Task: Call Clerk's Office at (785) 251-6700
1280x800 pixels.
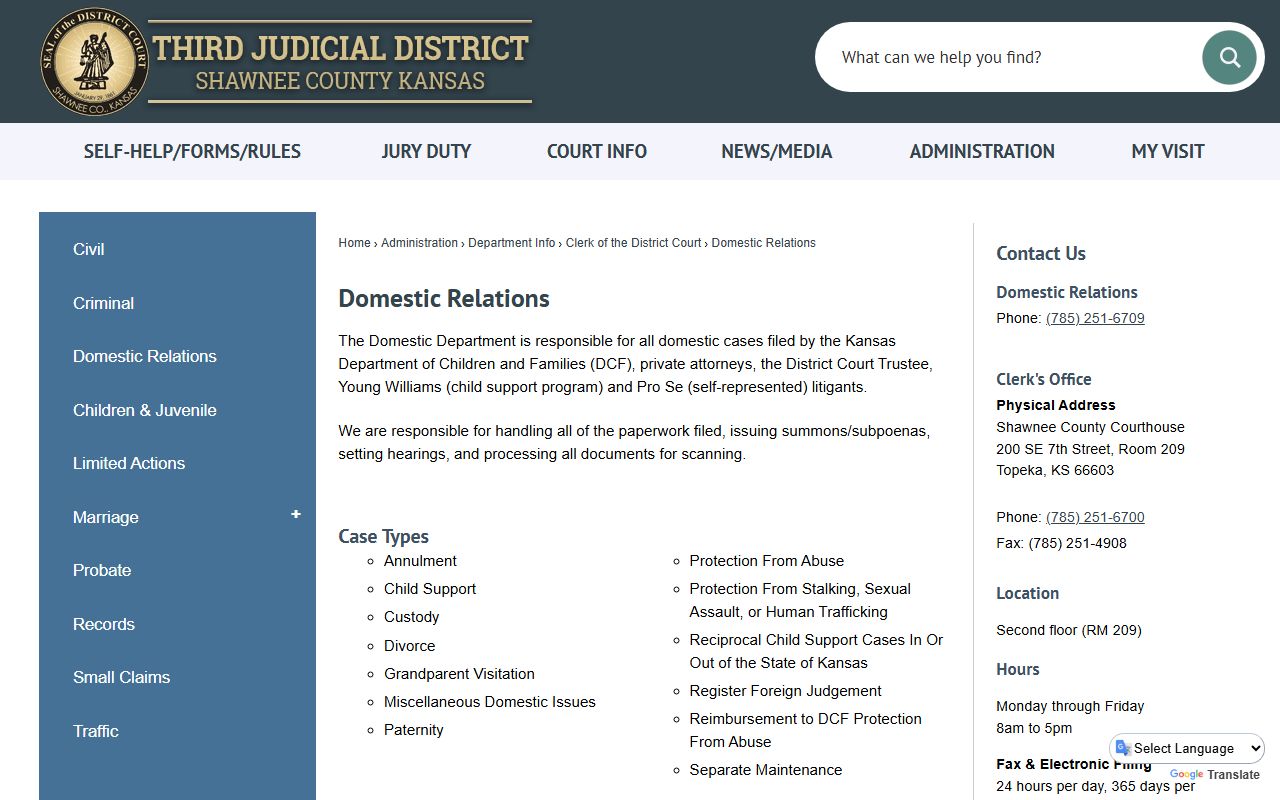Action: coord(1095,517)
